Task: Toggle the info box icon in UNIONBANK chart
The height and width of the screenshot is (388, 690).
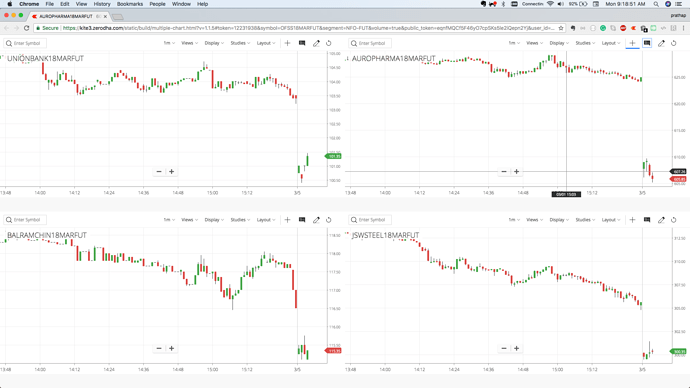Action: coord(302,43)
